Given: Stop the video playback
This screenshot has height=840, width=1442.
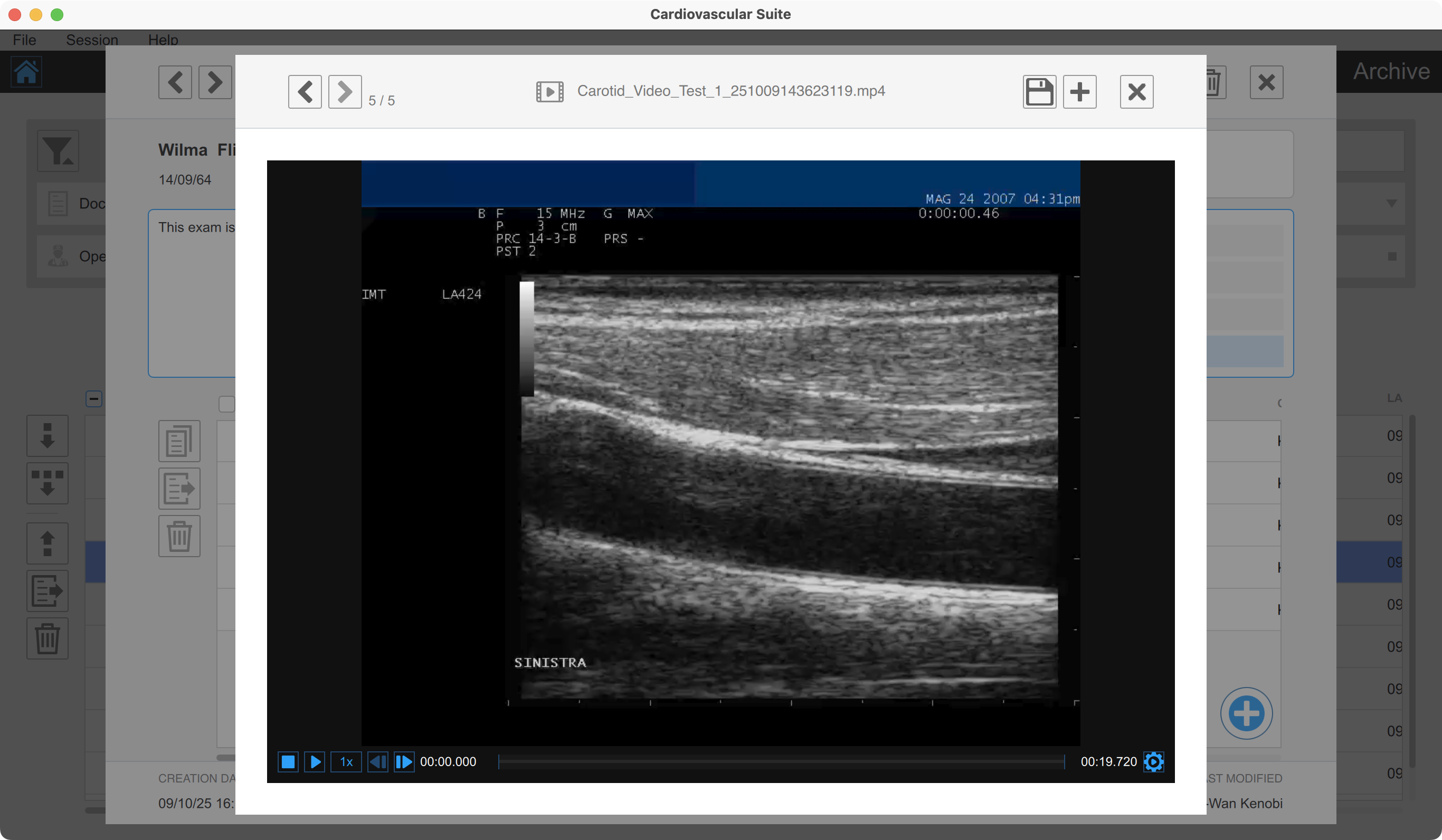Looking at the screenshot, I should 288,761.
